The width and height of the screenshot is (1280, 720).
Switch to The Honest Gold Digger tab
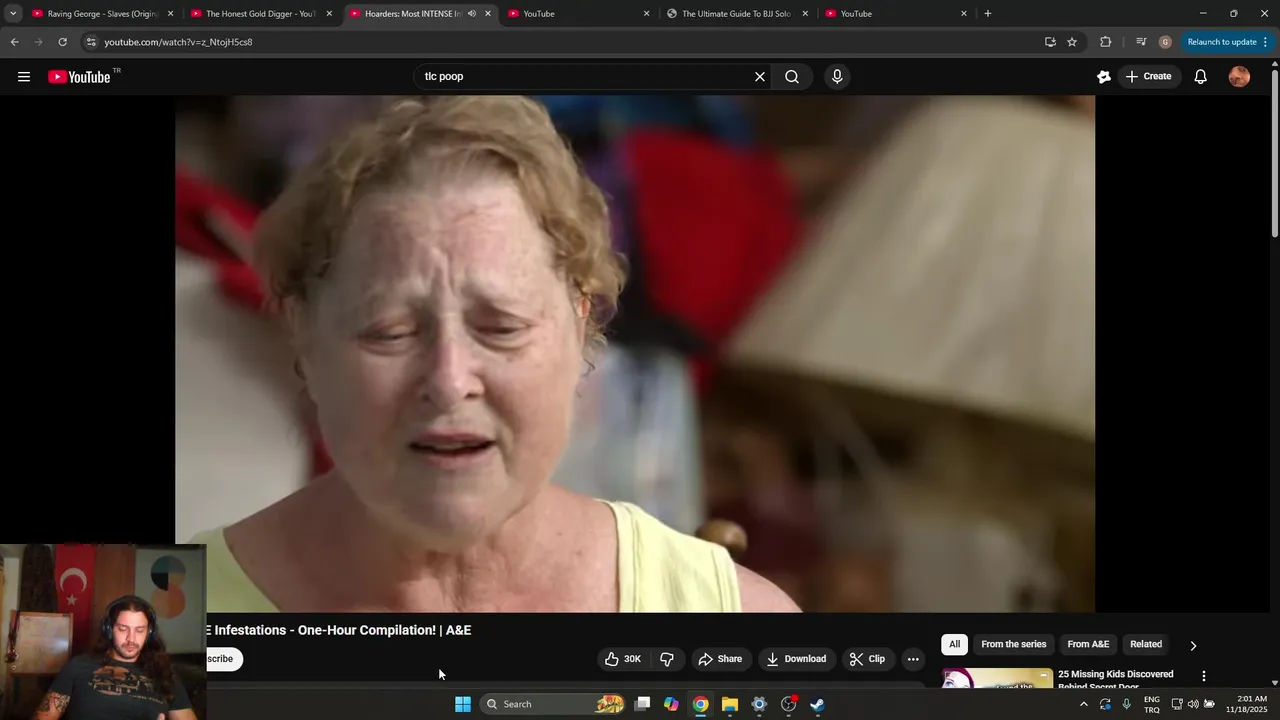click(x=260, y=14)
